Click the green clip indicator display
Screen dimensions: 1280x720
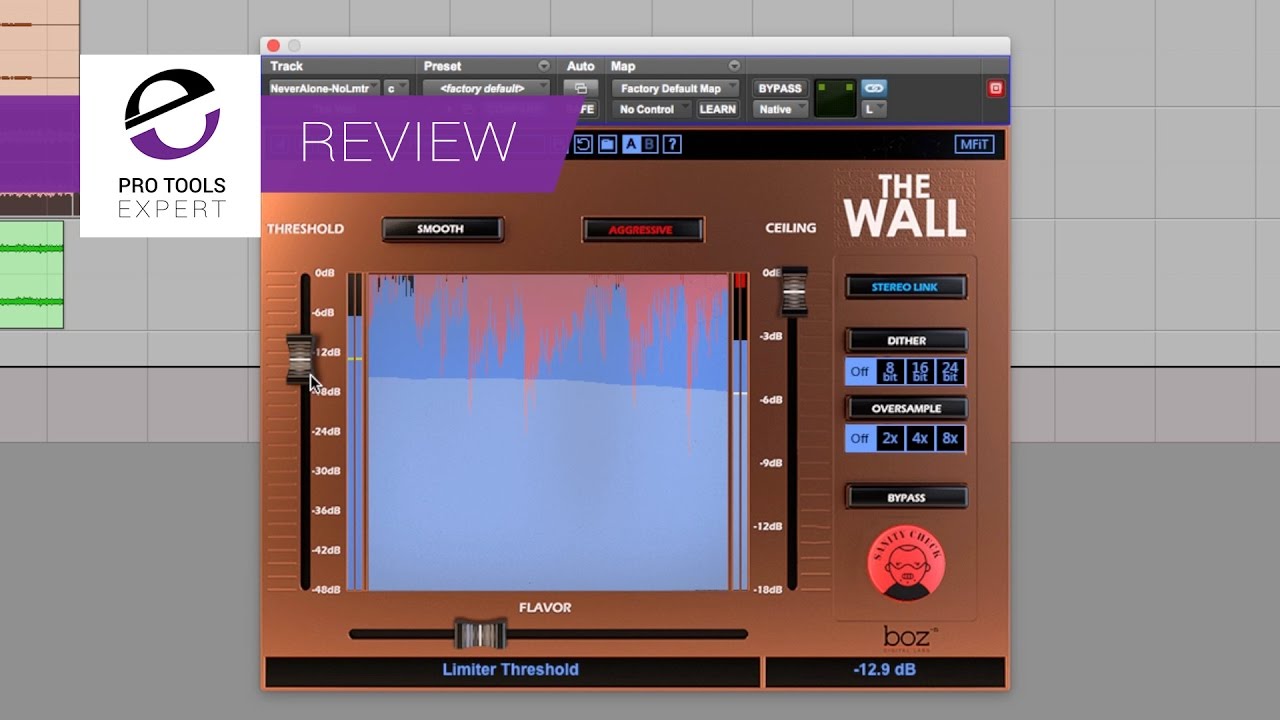pyautogui.click(x=835, y=98)
